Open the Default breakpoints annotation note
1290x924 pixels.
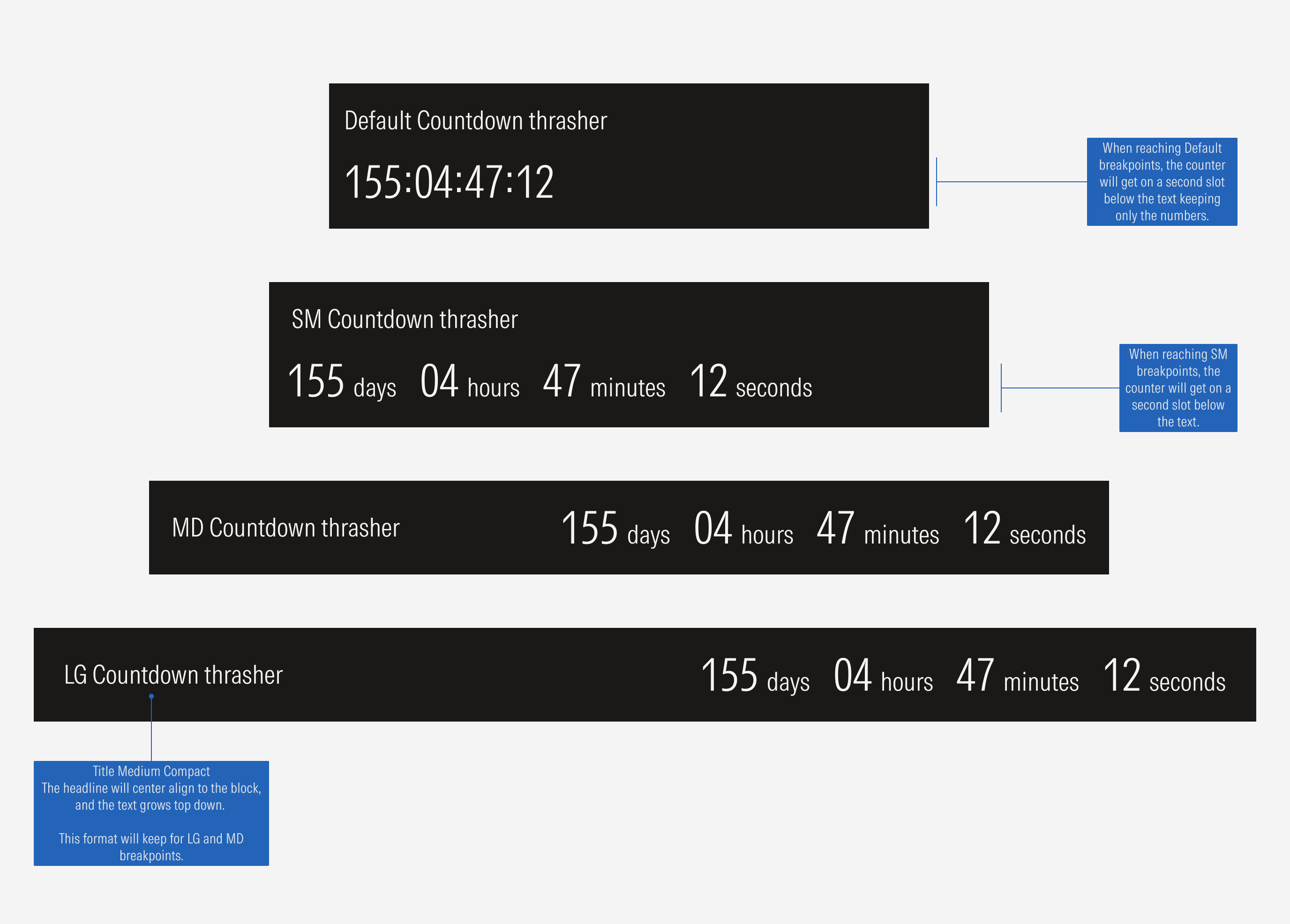pos(1162,182)
